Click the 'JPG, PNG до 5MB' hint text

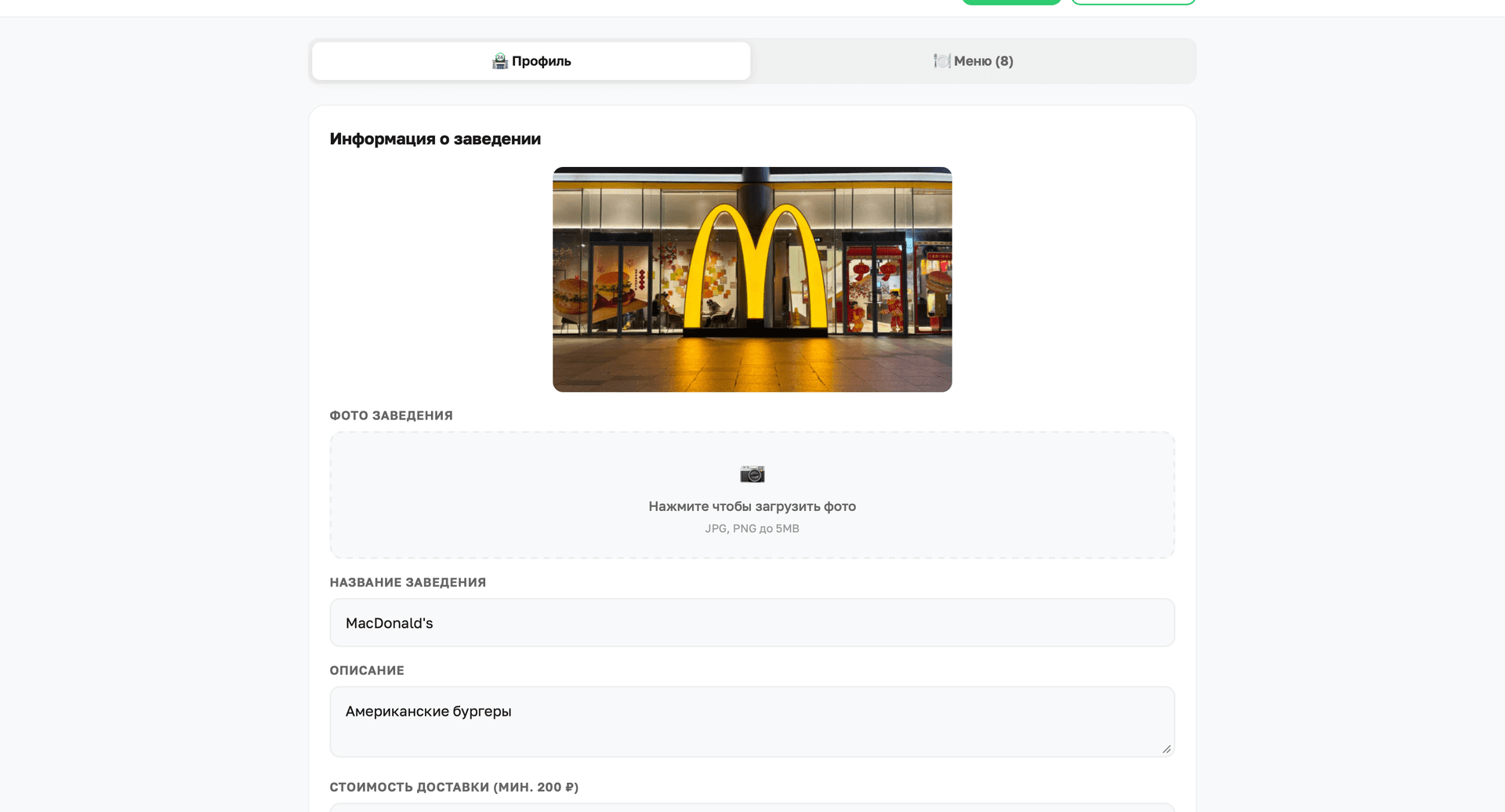pos(752,529)
